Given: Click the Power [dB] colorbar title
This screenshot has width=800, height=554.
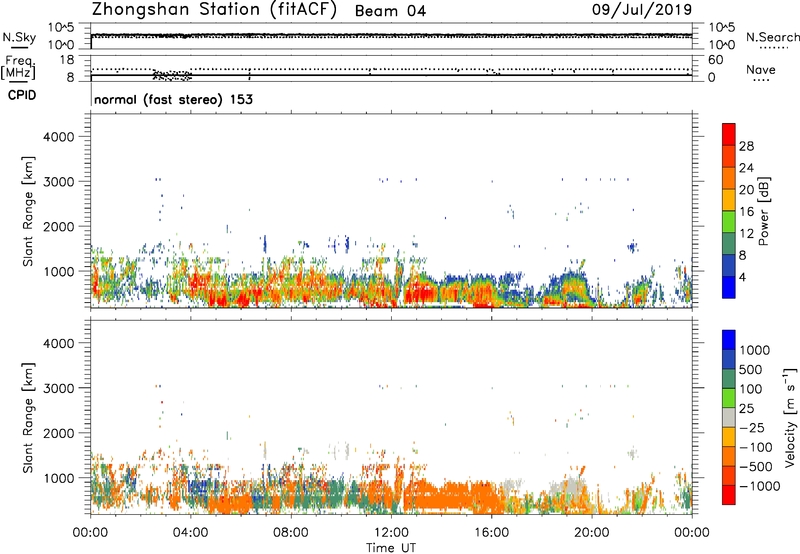Looking at the screenshot, I should [x=763, y=212].
